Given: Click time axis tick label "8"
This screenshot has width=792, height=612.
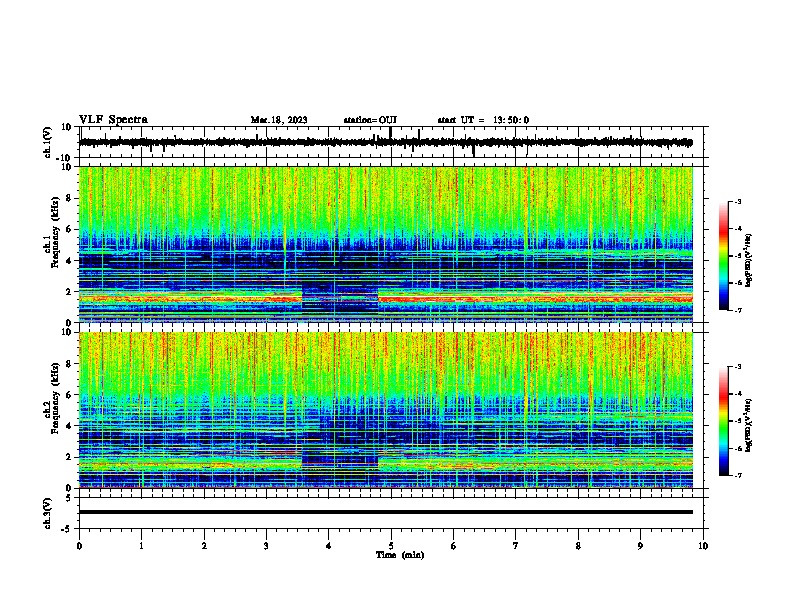Looking at the screenshot, I should click(578, 546).
